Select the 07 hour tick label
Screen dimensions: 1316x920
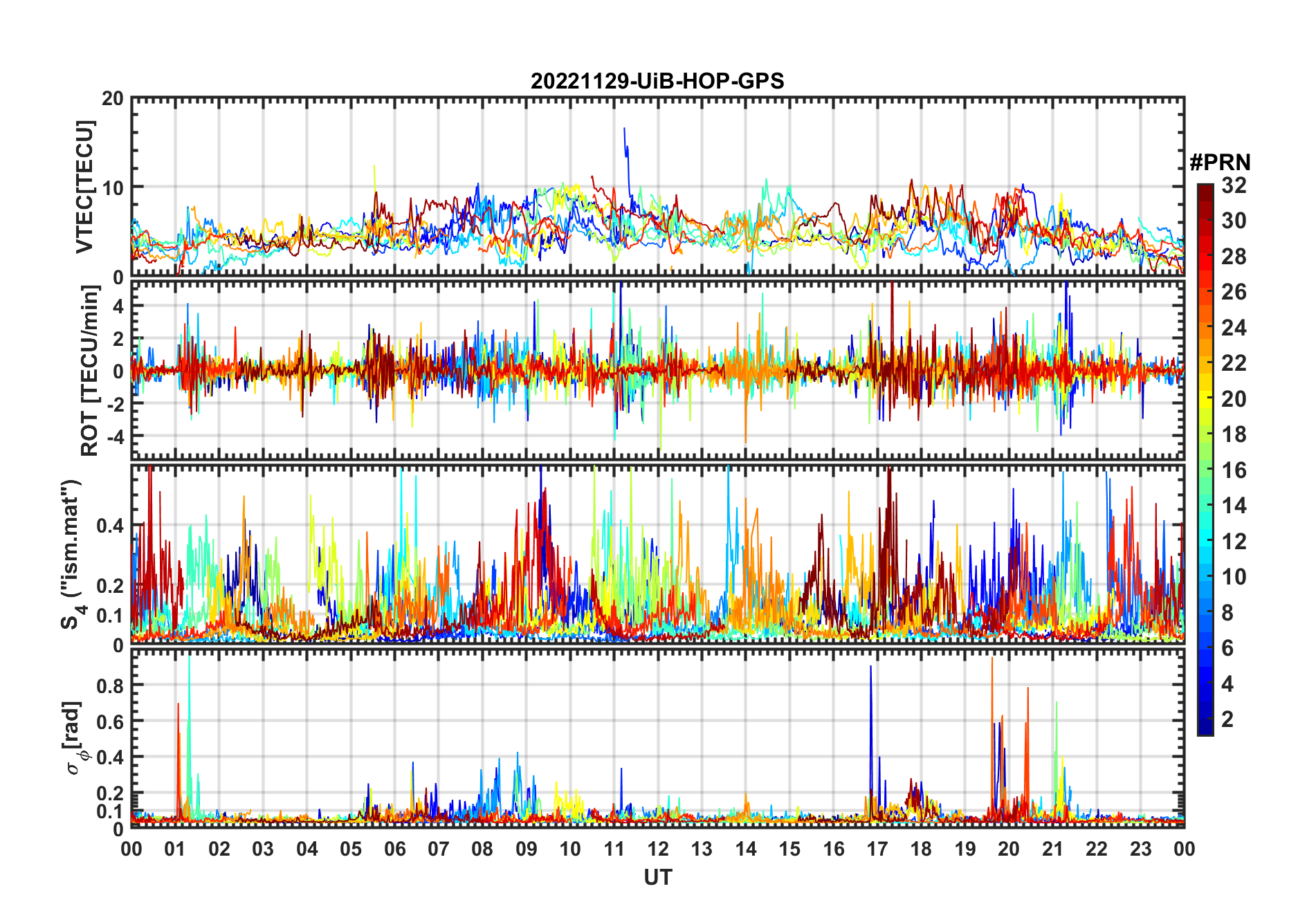click(439, 849)
